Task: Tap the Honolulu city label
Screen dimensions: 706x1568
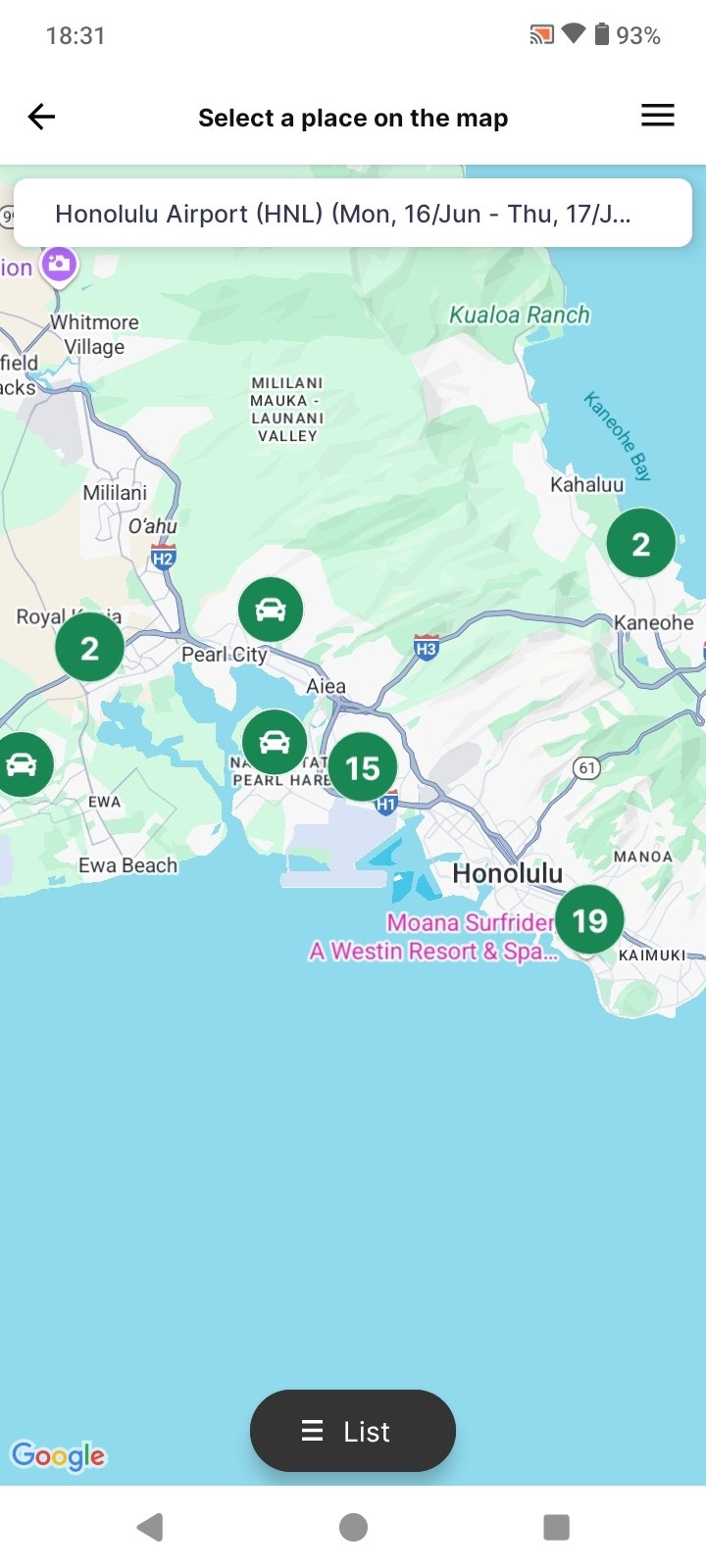Action: (507, 873)
